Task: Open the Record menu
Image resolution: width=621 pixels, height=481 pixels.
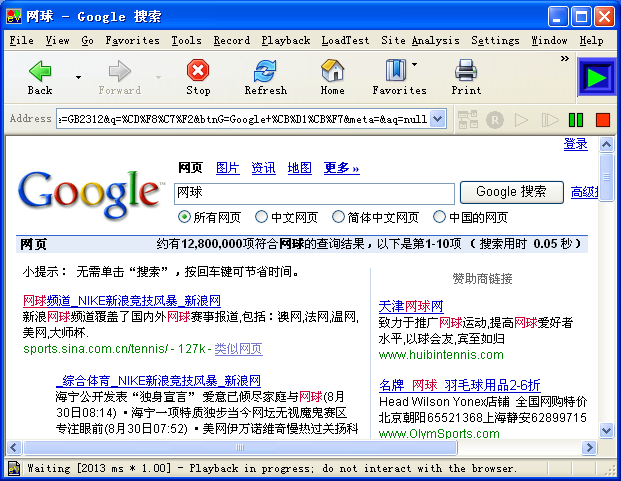Action: [x=232, y=40]
